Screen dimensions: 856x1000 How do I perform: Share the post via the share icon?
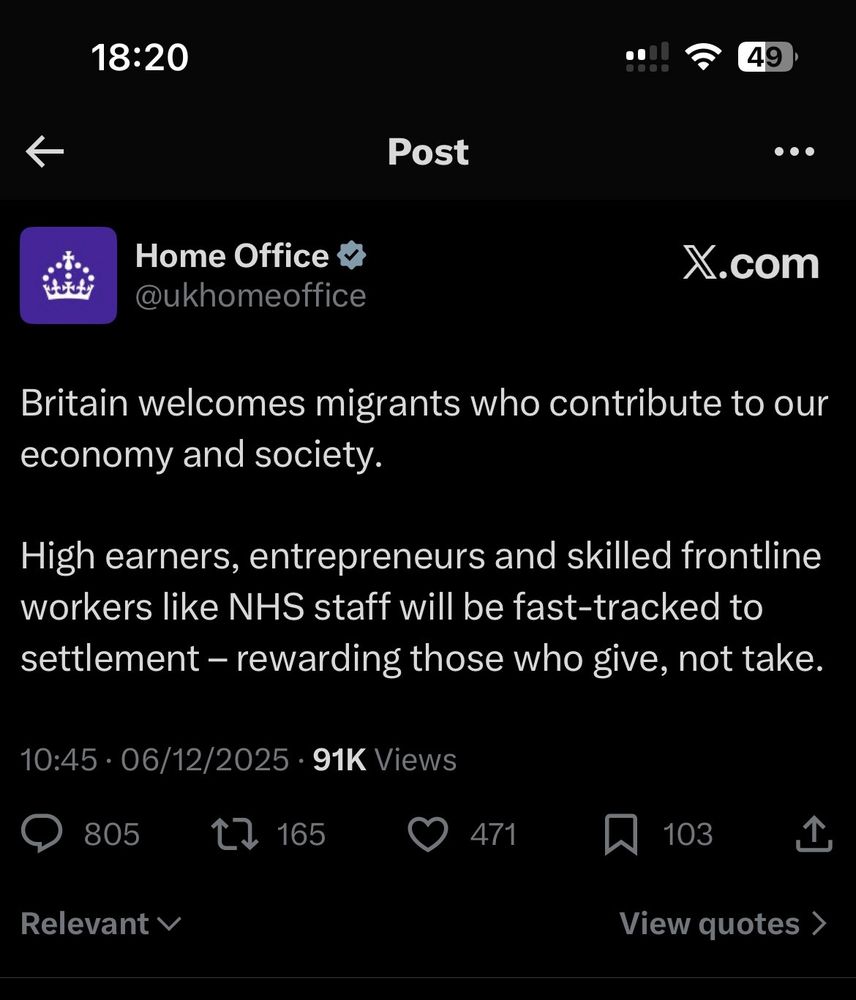pos(816,834)
